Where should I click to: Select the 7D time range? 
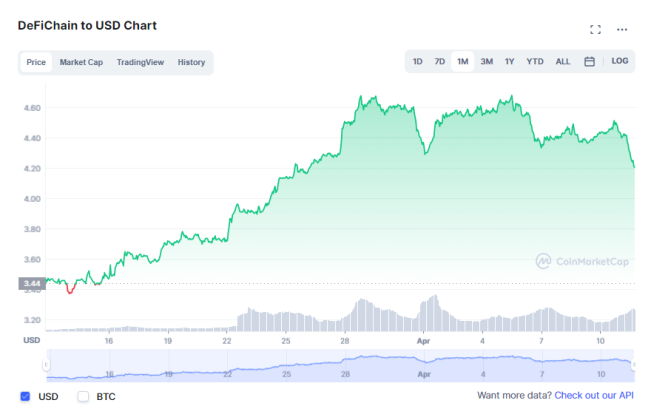[x=440, y=61]
